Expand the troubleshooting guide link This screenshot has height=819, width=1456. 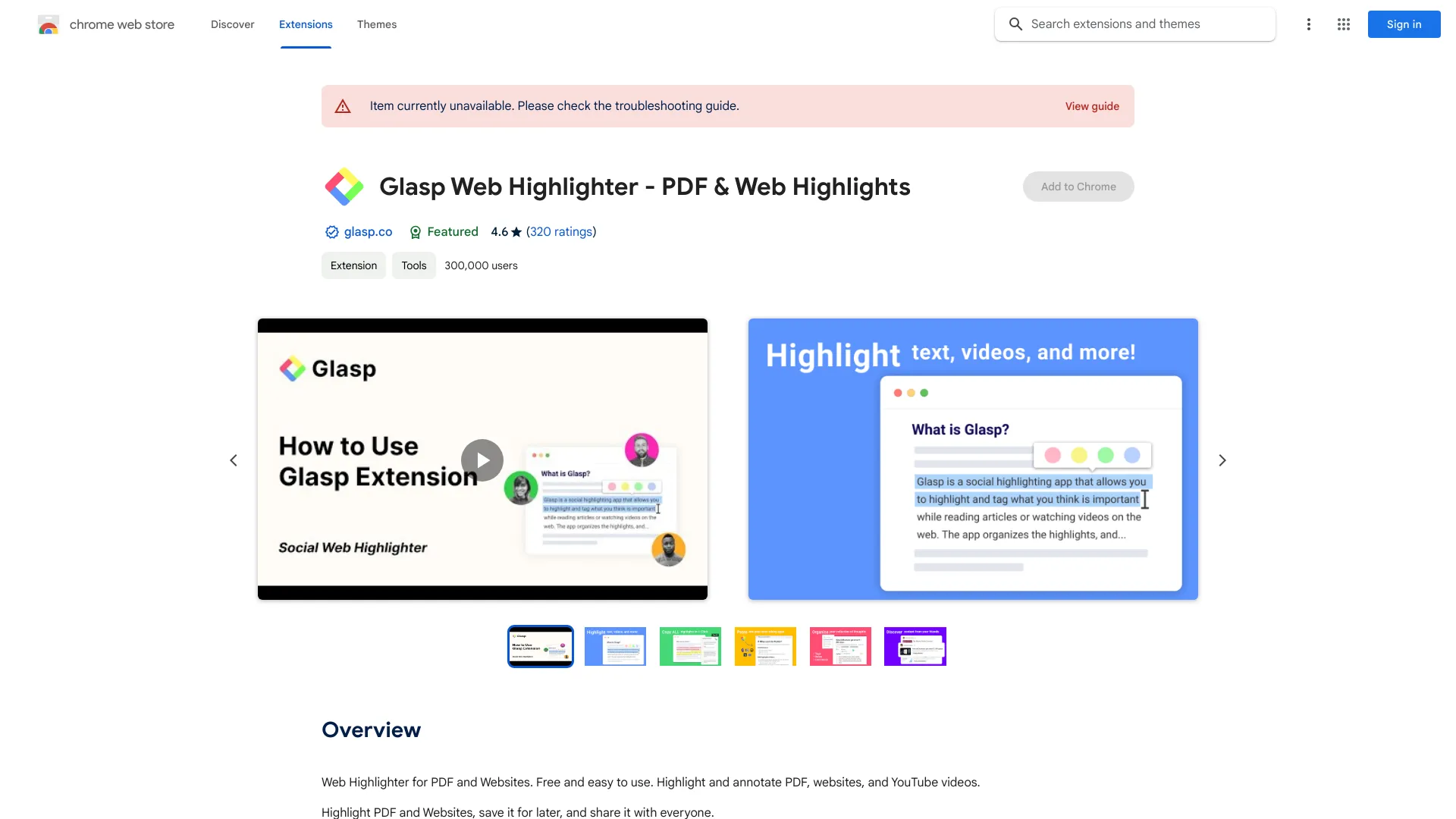click(x=1092, y=105)
